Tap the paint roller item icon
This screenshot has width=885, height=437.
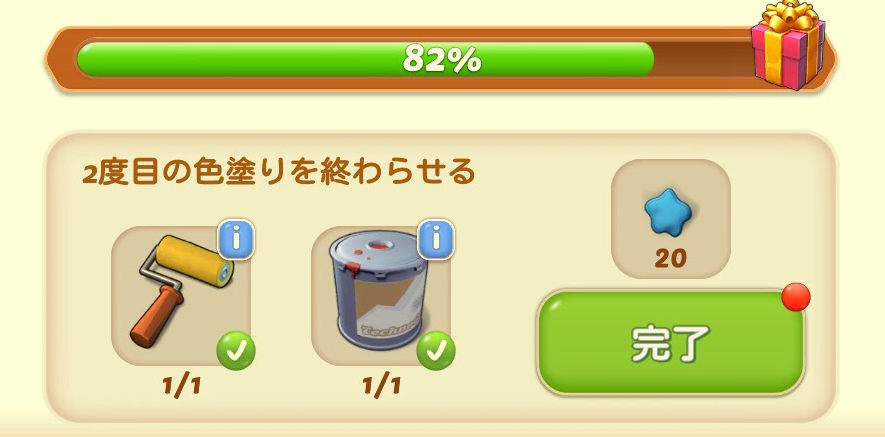click(x=182, y=289)
